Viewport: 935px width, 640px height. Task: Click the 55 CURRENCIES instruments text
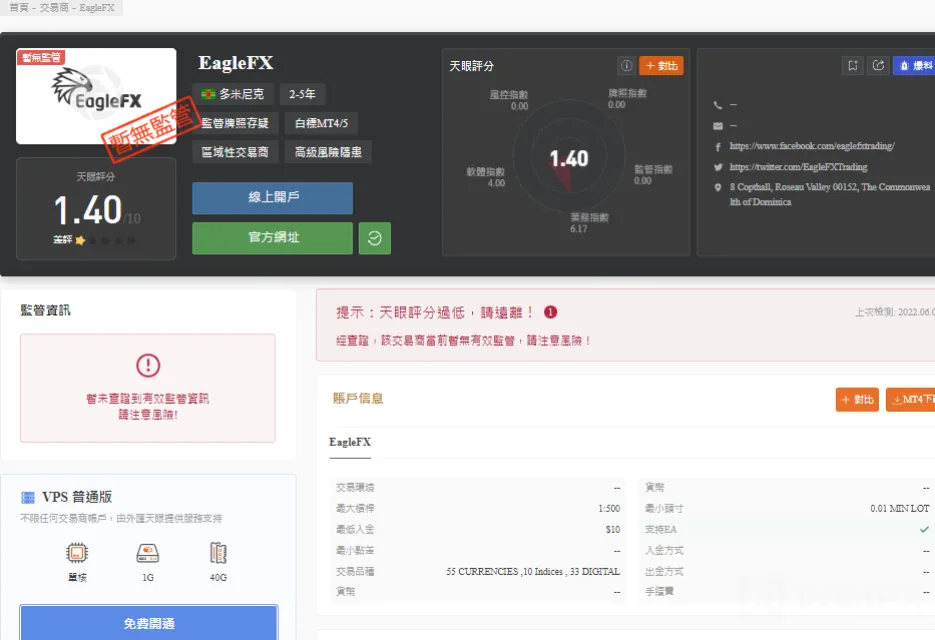[x=533, y=571]
